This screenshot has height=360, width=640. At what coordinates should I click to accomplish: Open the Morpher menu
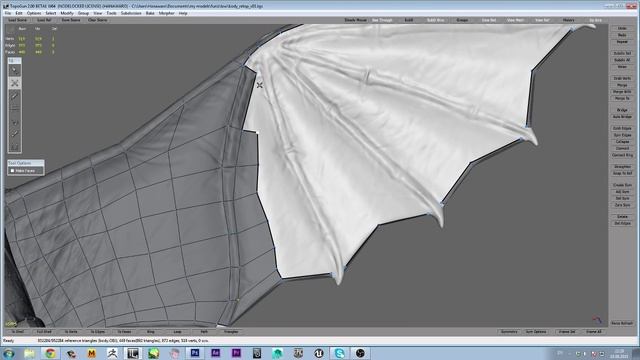(x=167, y=13)
